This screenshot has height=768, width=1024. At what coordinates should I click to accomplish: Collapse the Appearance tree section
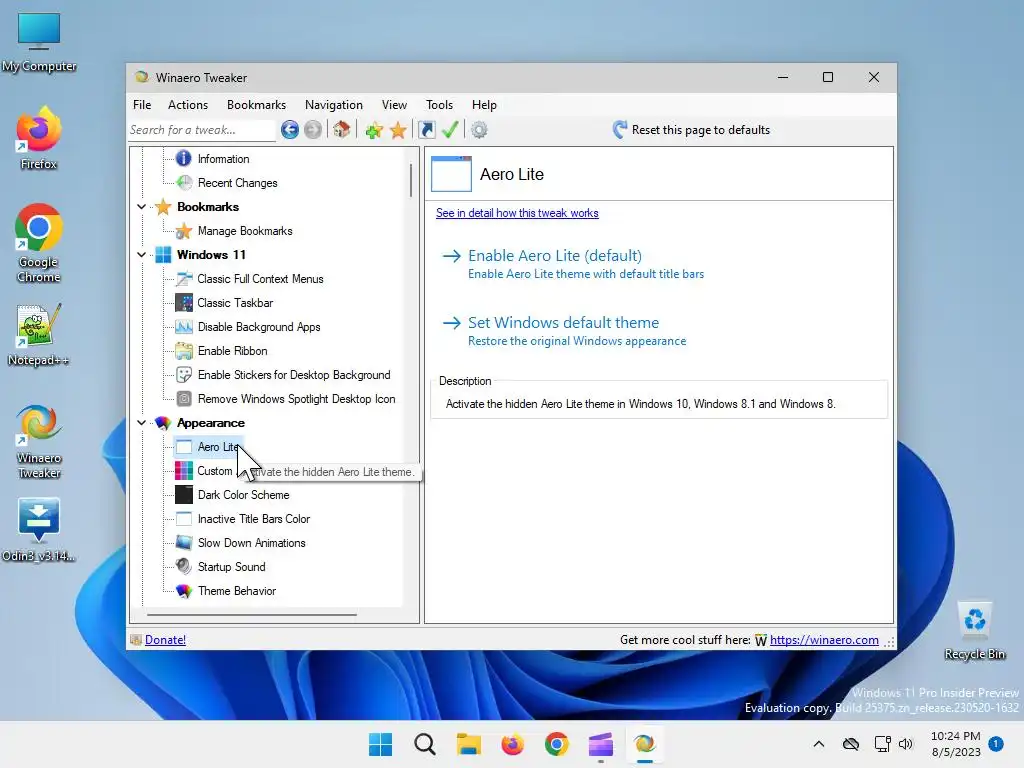[x=141, y=423]
